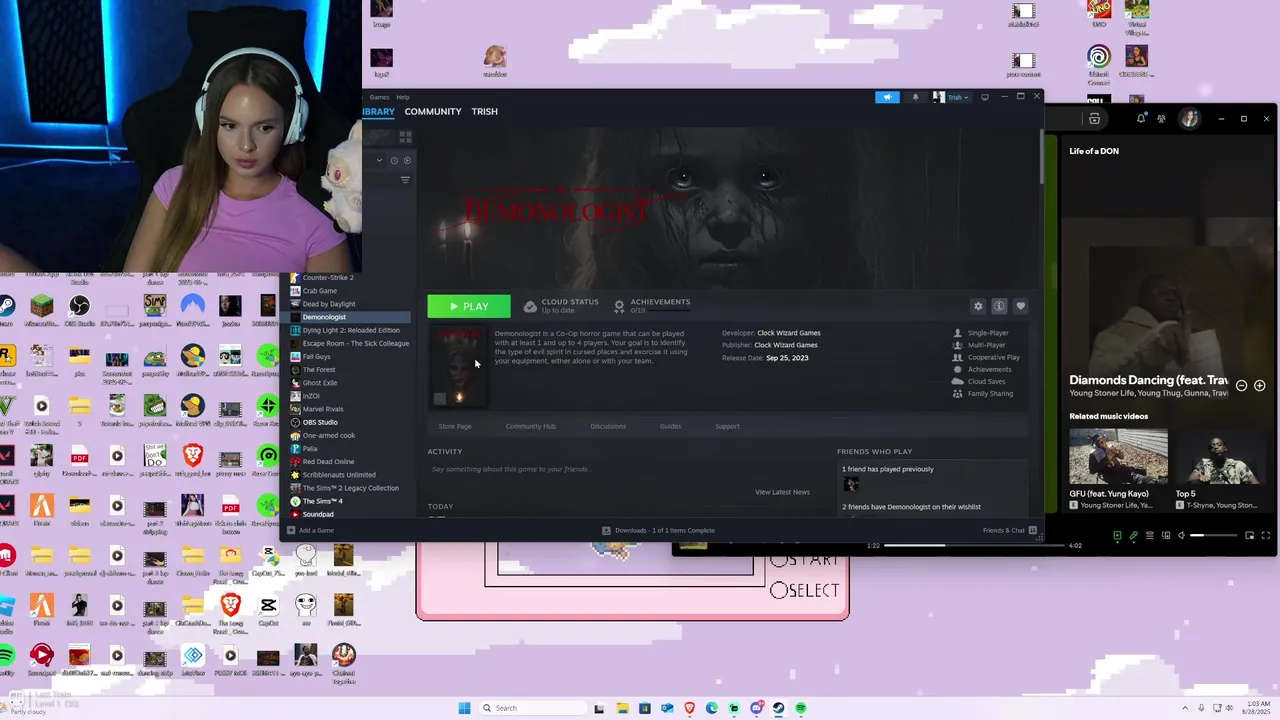Open Spotify profile avatar
Image resolution: width=1280 pixels, height=720 pixels.
coord(1189,119)
